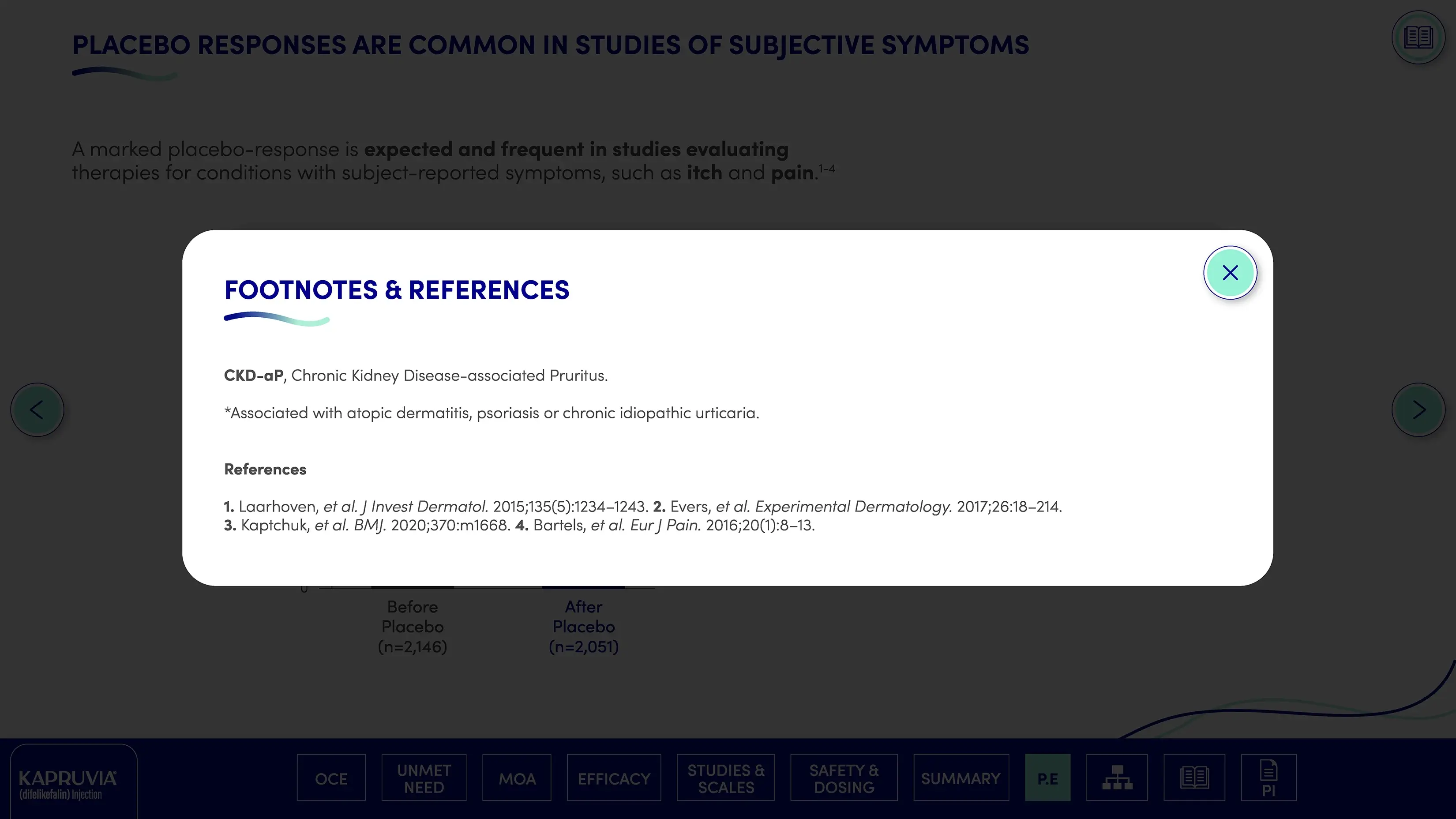Open the book icon in bottom navigation
1456x819 pixels.
coord(1194,778)
